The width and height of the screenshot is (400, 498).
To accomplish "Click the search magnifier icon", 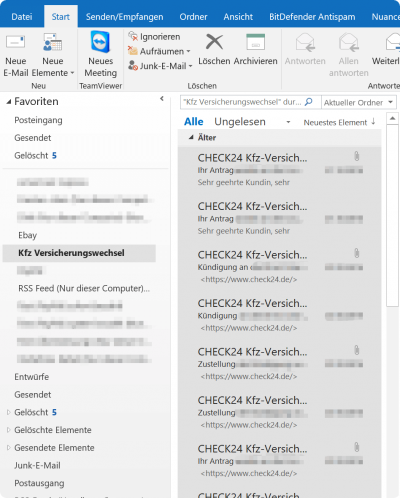I will point(309,101).
